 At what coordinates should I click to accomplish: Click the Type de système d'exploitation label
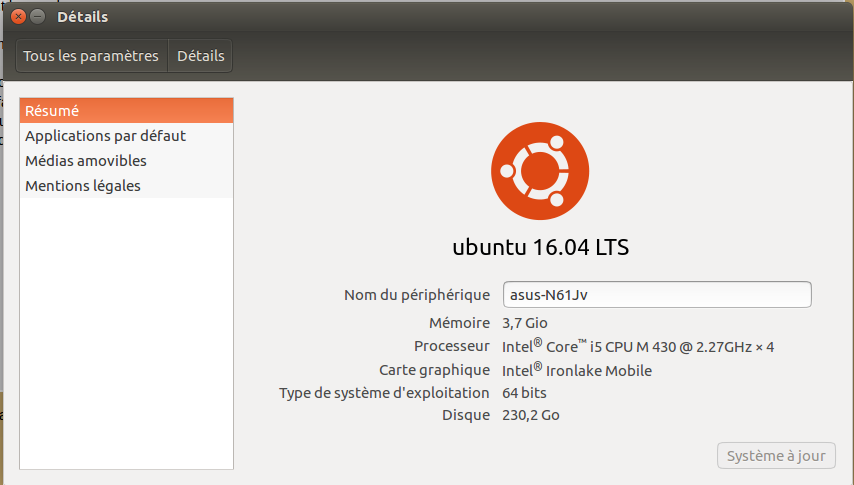[x=384, y=393]
